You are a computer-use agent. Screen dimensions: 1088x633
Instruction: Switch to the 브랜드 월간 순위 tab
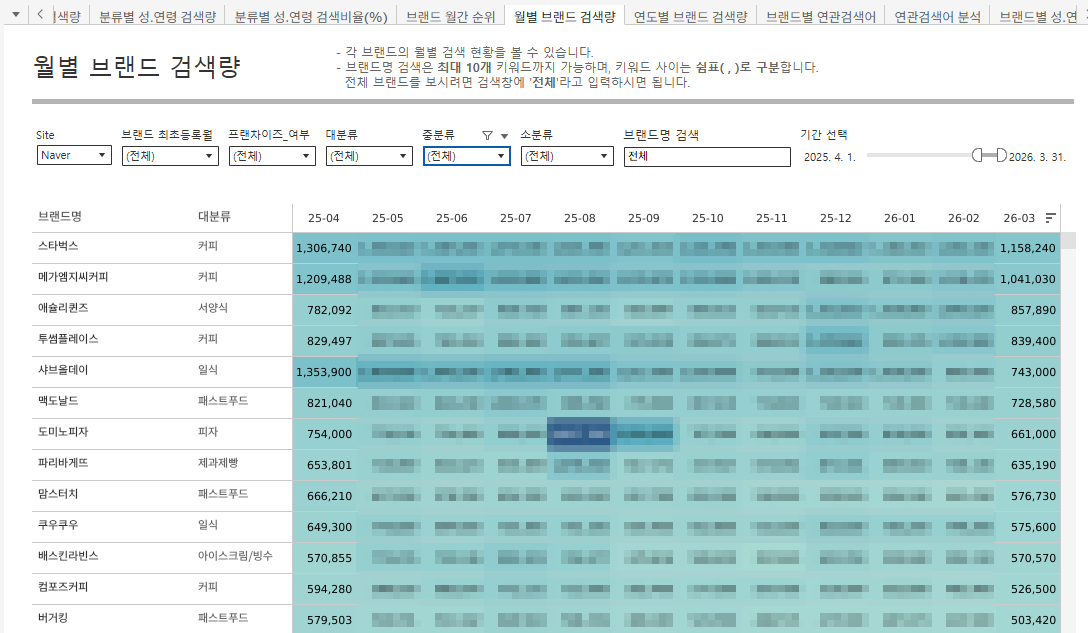[x=450, y=16]
